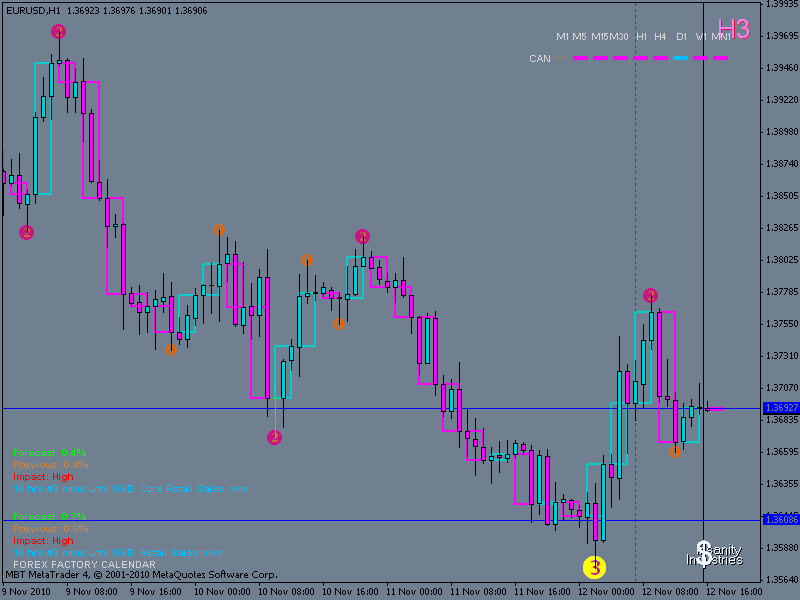The image size is (800, 600).
Task: Click the 1.39695 price axis label
Action: coord(781,36)
